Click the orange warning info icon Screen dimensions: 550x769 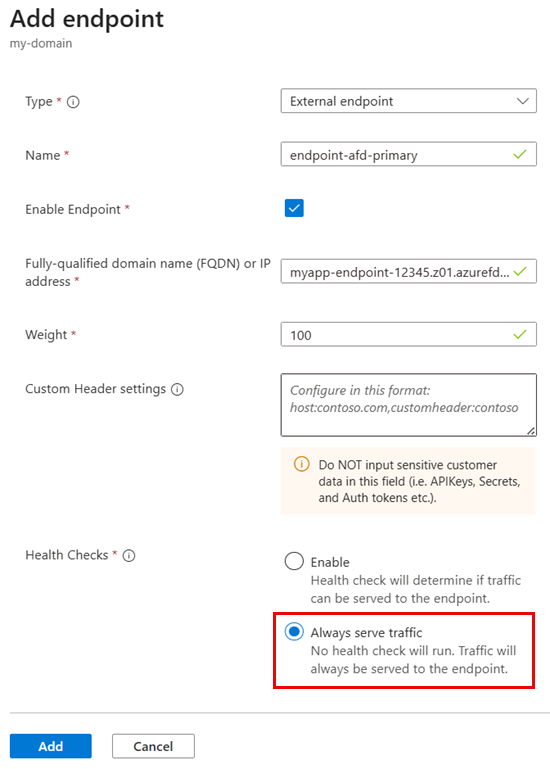[x=301, y=463]
